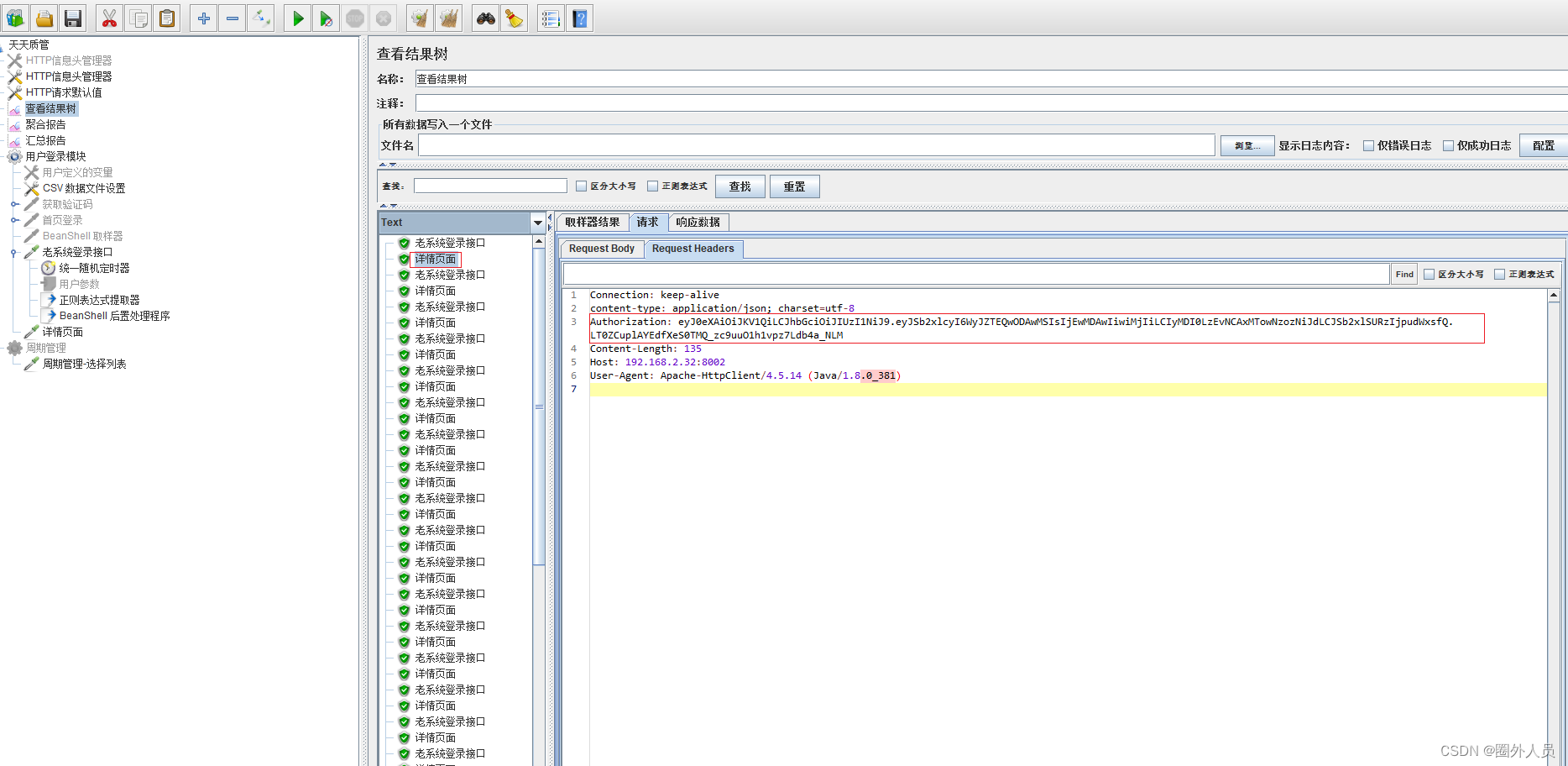Enable the 仅错误日志 checkbox
The image size is (1568, 766).
pos(1369,145)
